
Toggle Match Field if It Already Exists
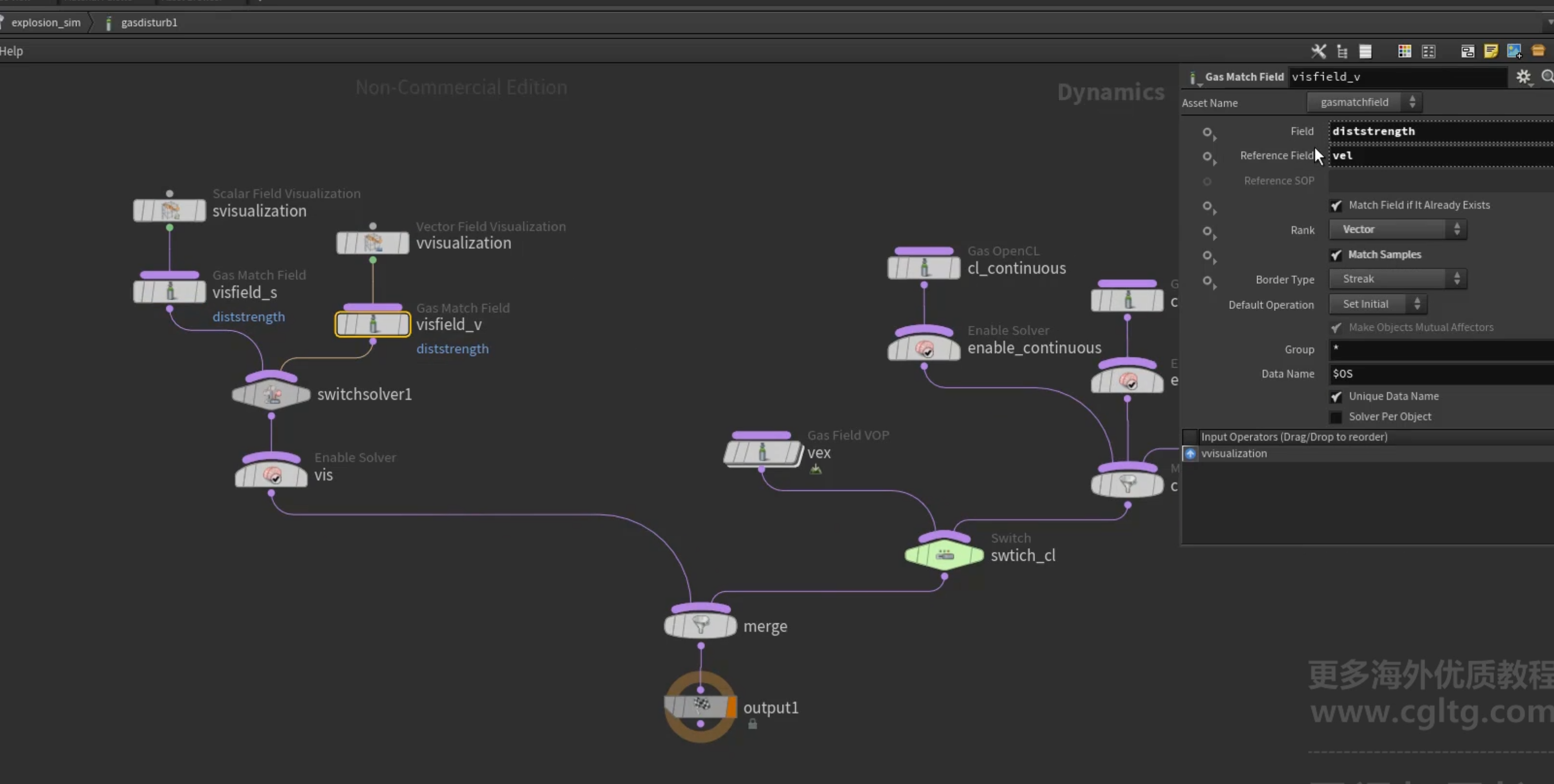pyautogui.click(x=1336, y=206)
